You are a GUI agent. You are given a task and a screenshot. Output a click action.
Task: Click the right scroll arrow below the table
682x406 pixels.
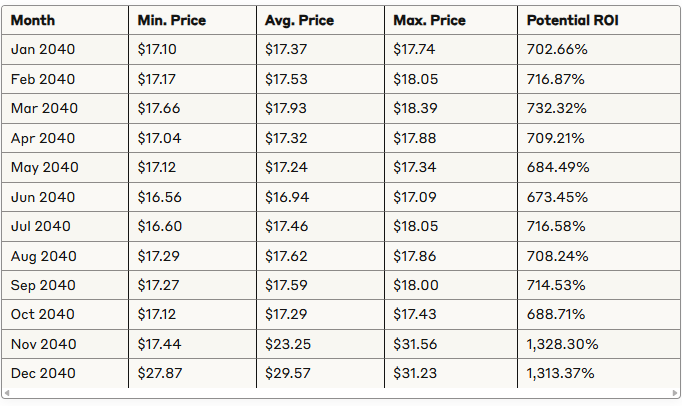674,393
